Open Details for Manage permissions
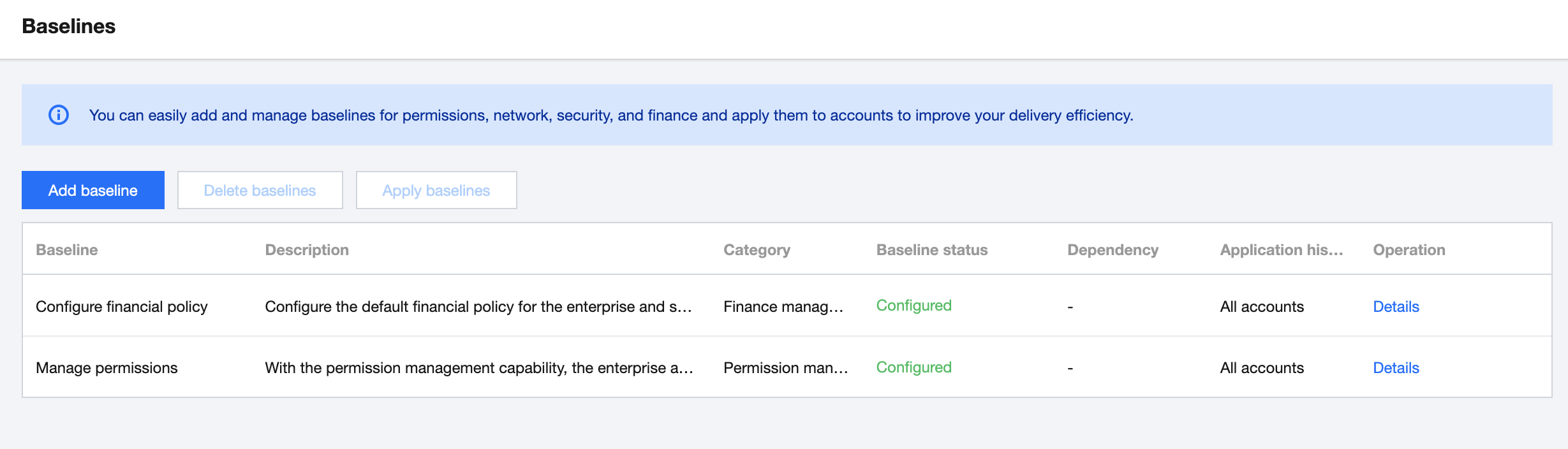This screenshot has height=449, width=1568. (1396, 368)
